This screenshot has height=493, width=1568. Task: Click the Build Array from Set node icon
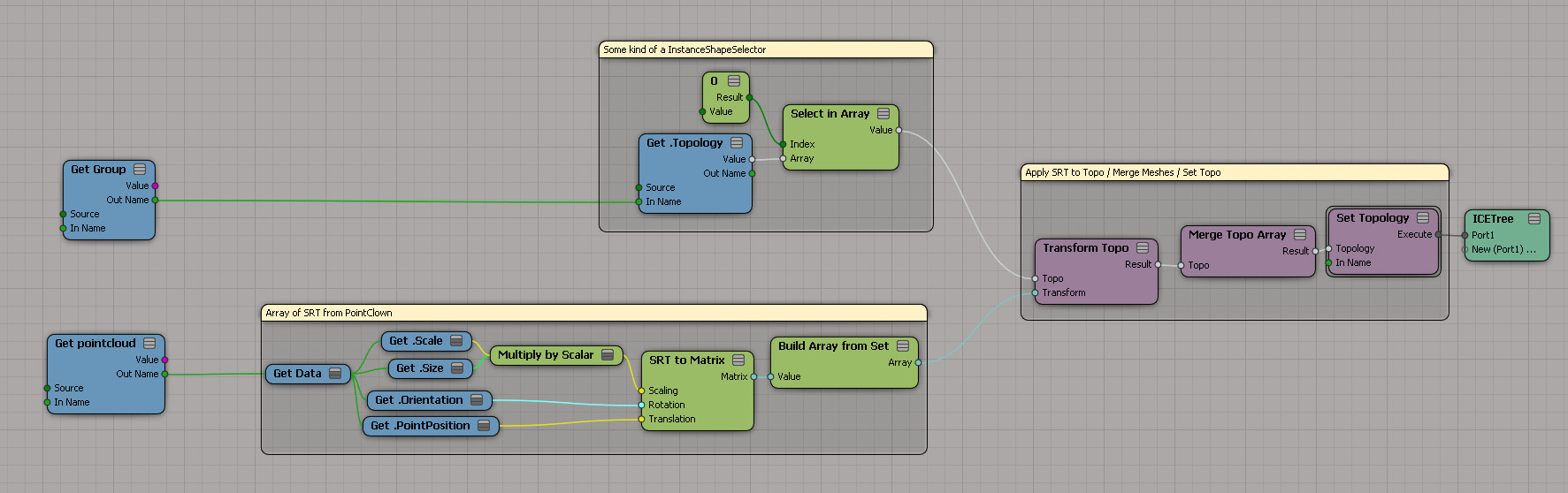point(903,345)
